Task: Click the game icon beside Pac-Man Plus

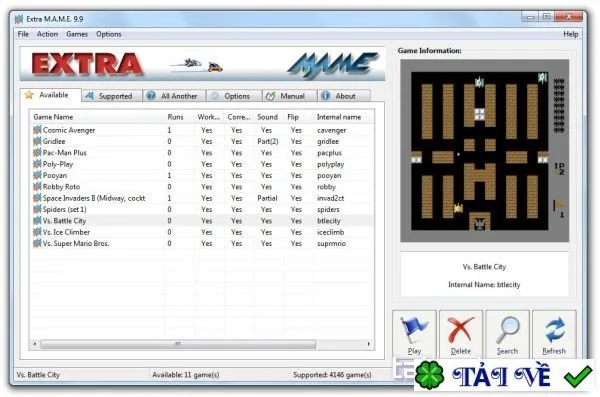Action: (37, 153)
